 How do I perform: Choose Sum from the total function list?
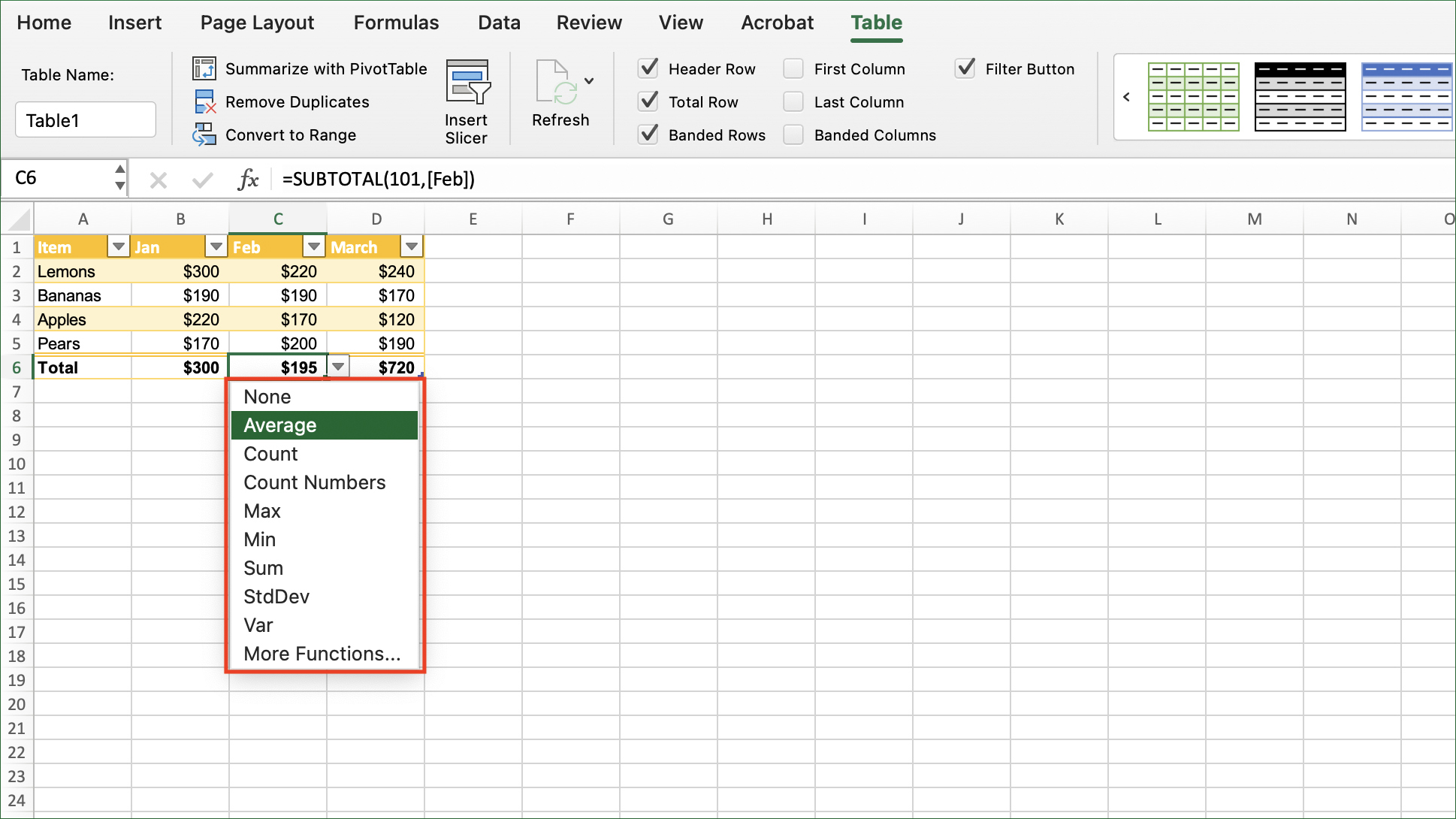pyautogui.click(x=264, y=568)
